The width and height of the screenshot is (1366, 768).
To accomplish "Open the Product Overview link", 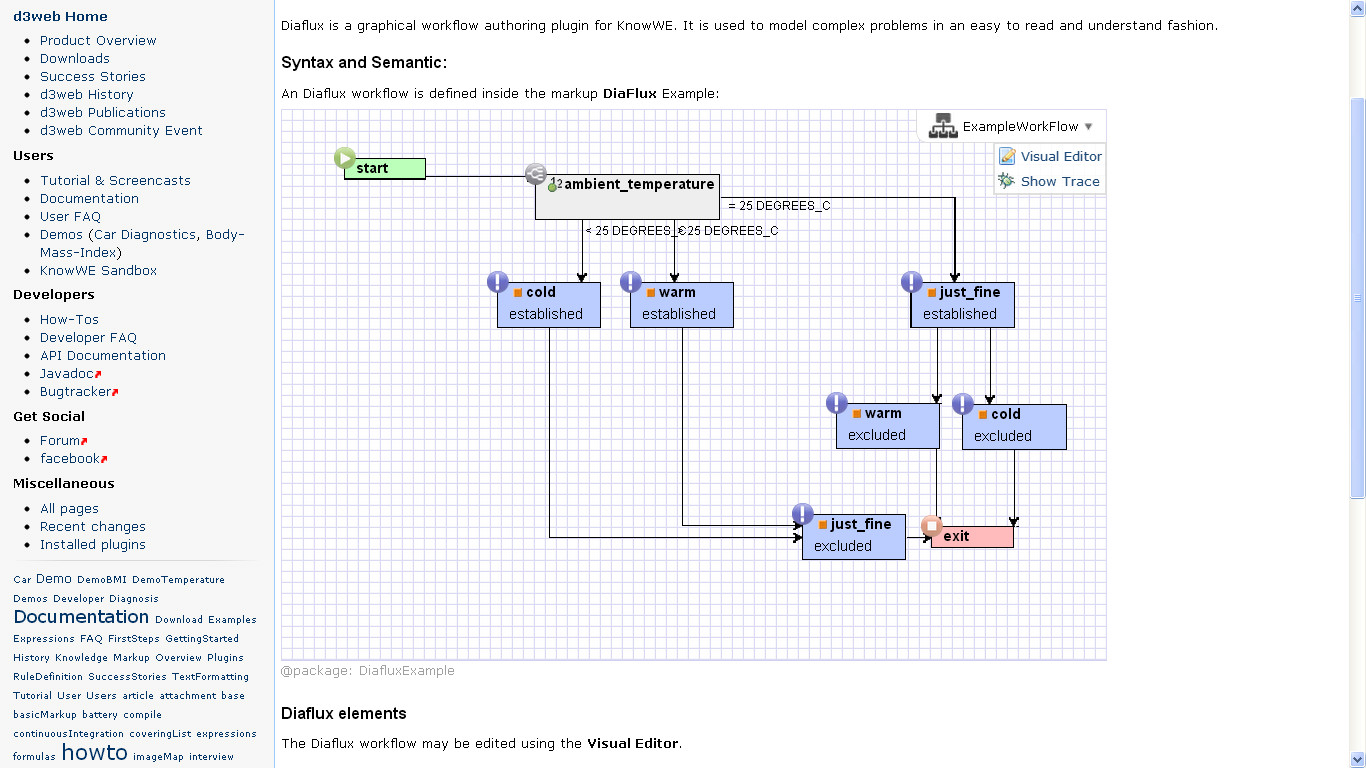I will pos(98,41).
